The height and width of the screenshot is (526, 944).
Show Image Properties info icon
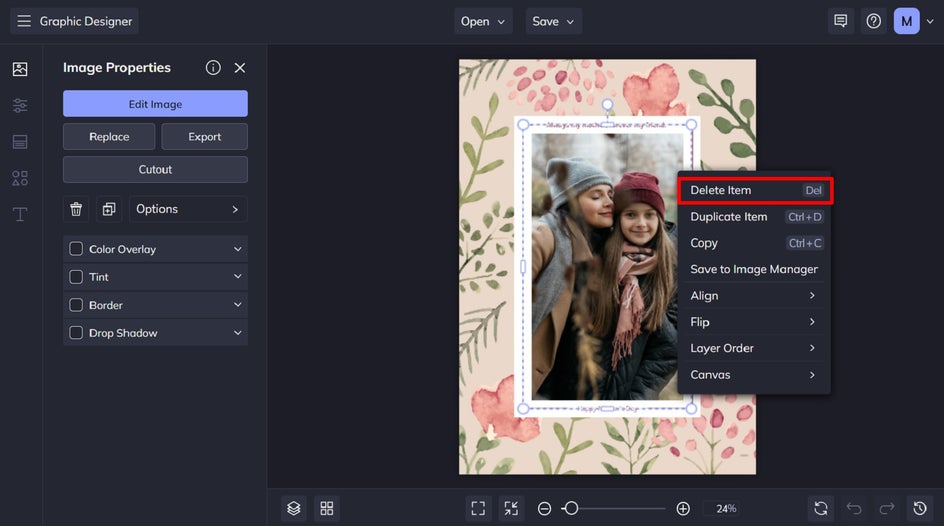coord(213,67)
